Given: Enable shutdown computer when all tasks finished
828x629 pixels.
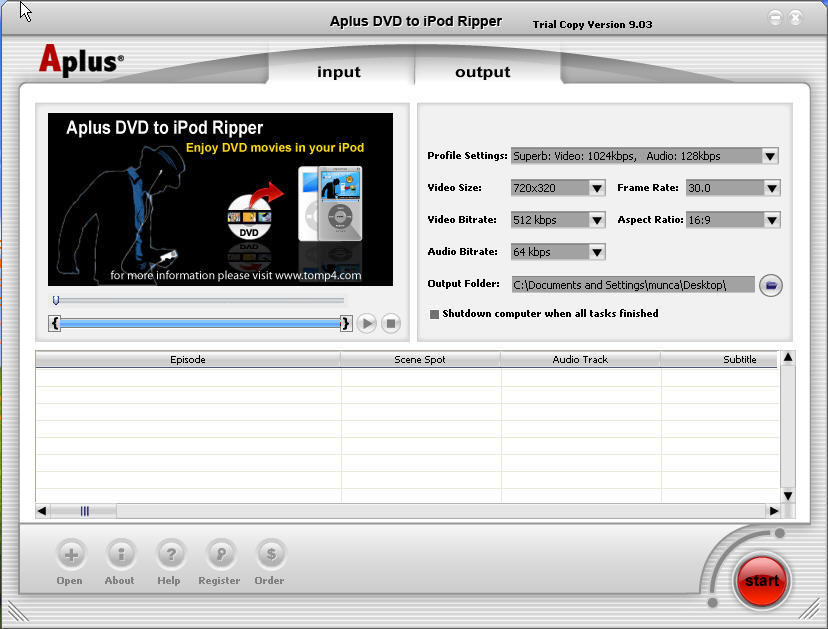Looking at the screenshot, I should [x=435, y=314].
